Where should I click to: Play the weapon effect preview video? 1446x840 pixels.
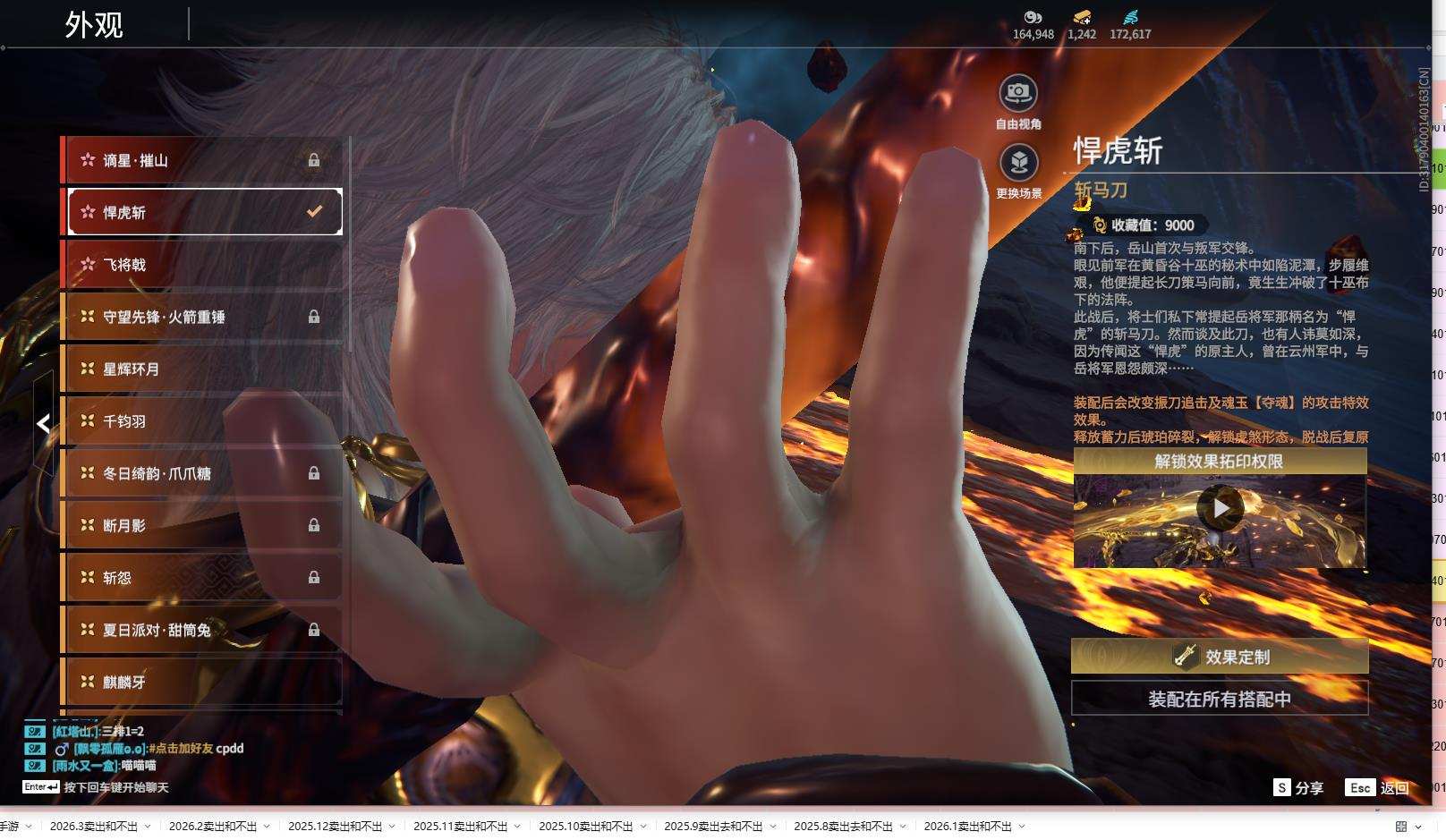pyautogui.click(x=1221, y=508)
